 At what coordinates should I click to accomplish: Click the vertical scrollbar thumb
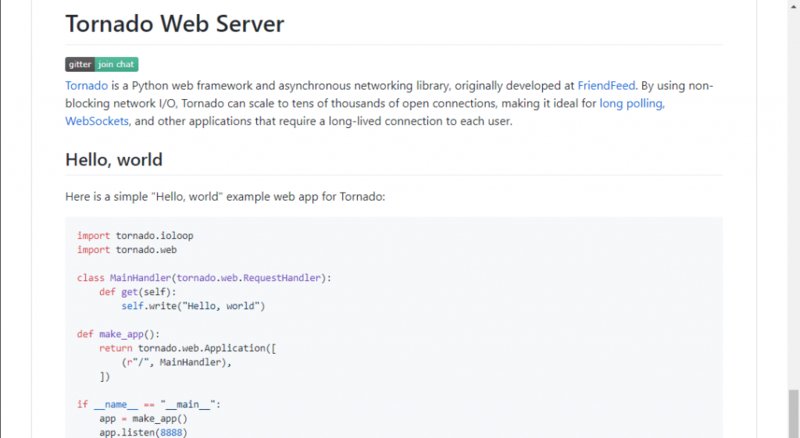[x=793, y=413]
